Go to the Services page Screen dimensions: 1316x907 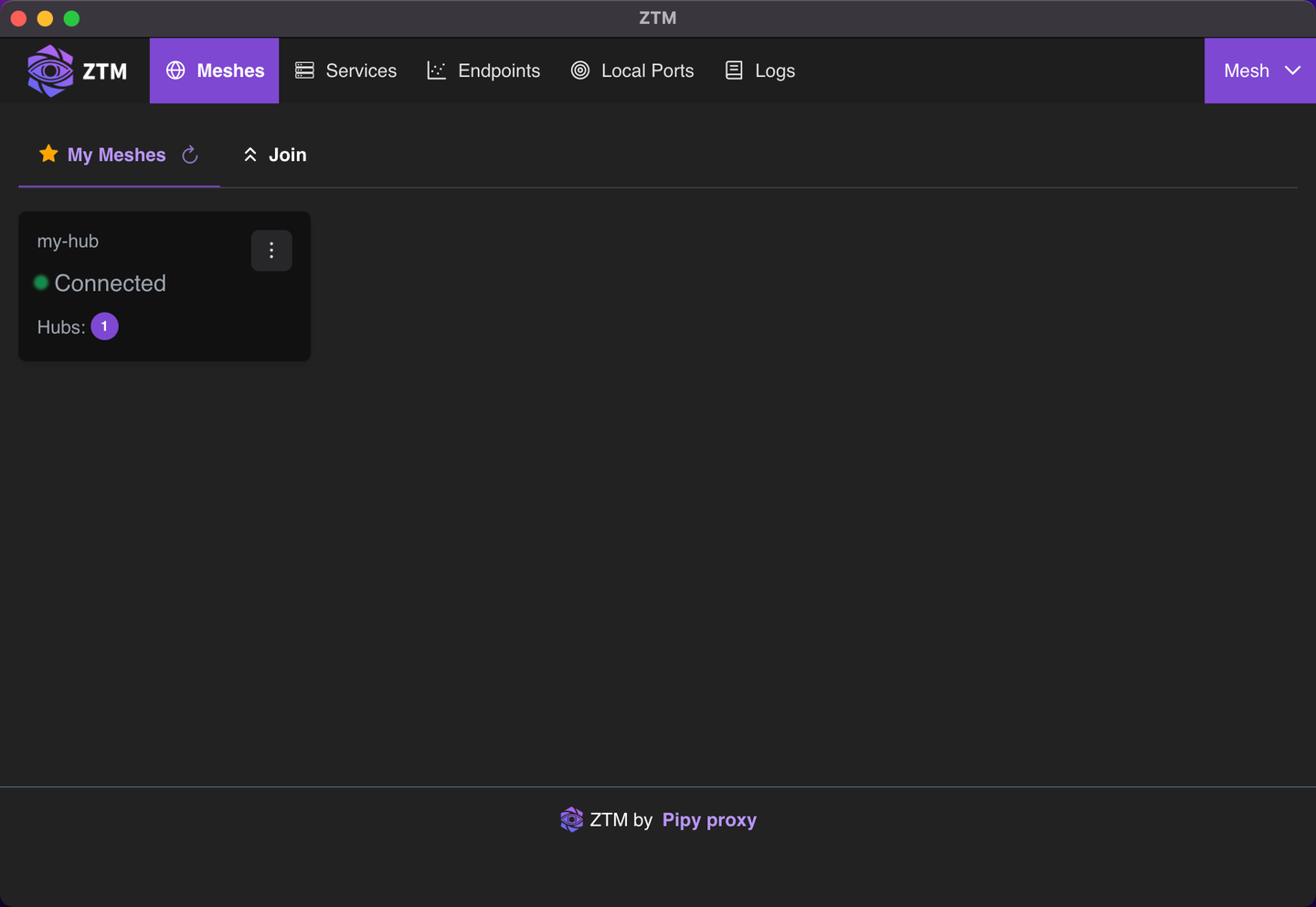[345, 70]
